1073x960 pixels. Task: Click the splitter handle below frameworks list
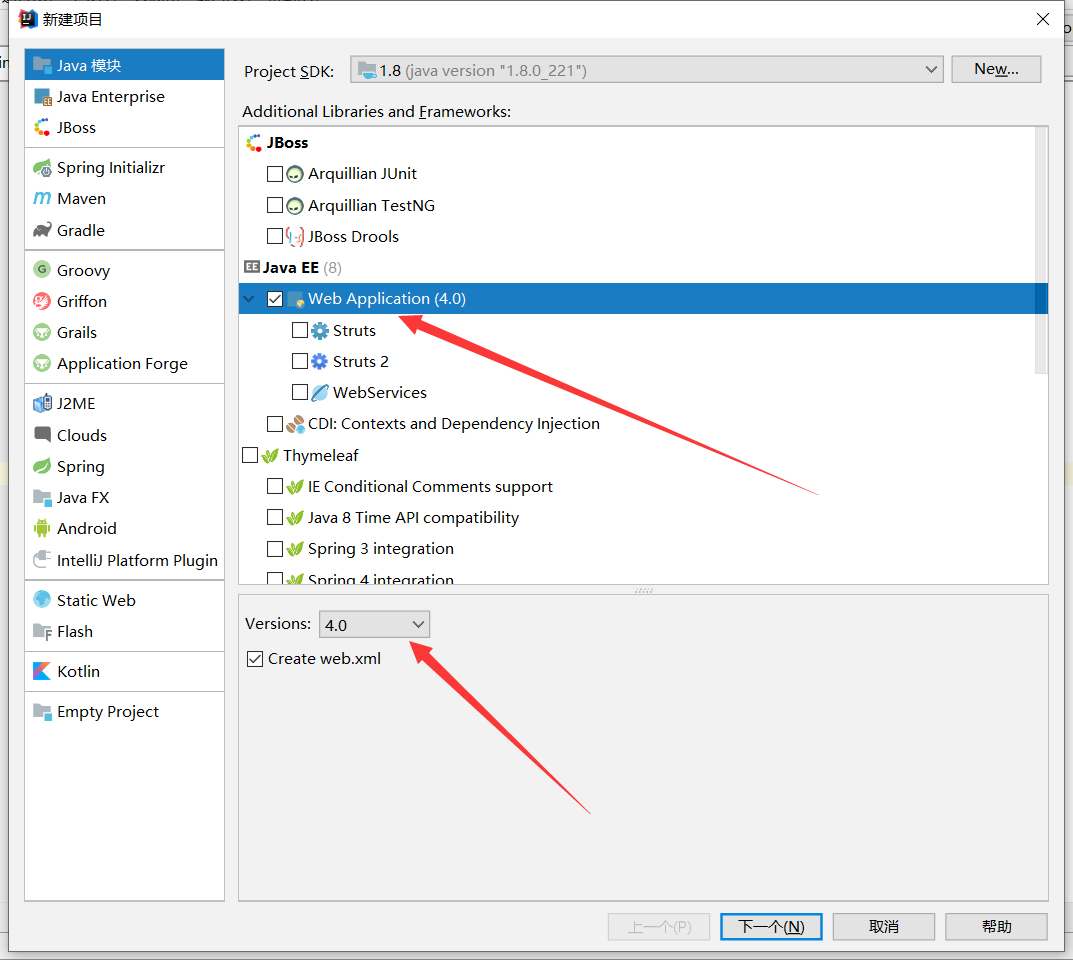pos(643,590)
